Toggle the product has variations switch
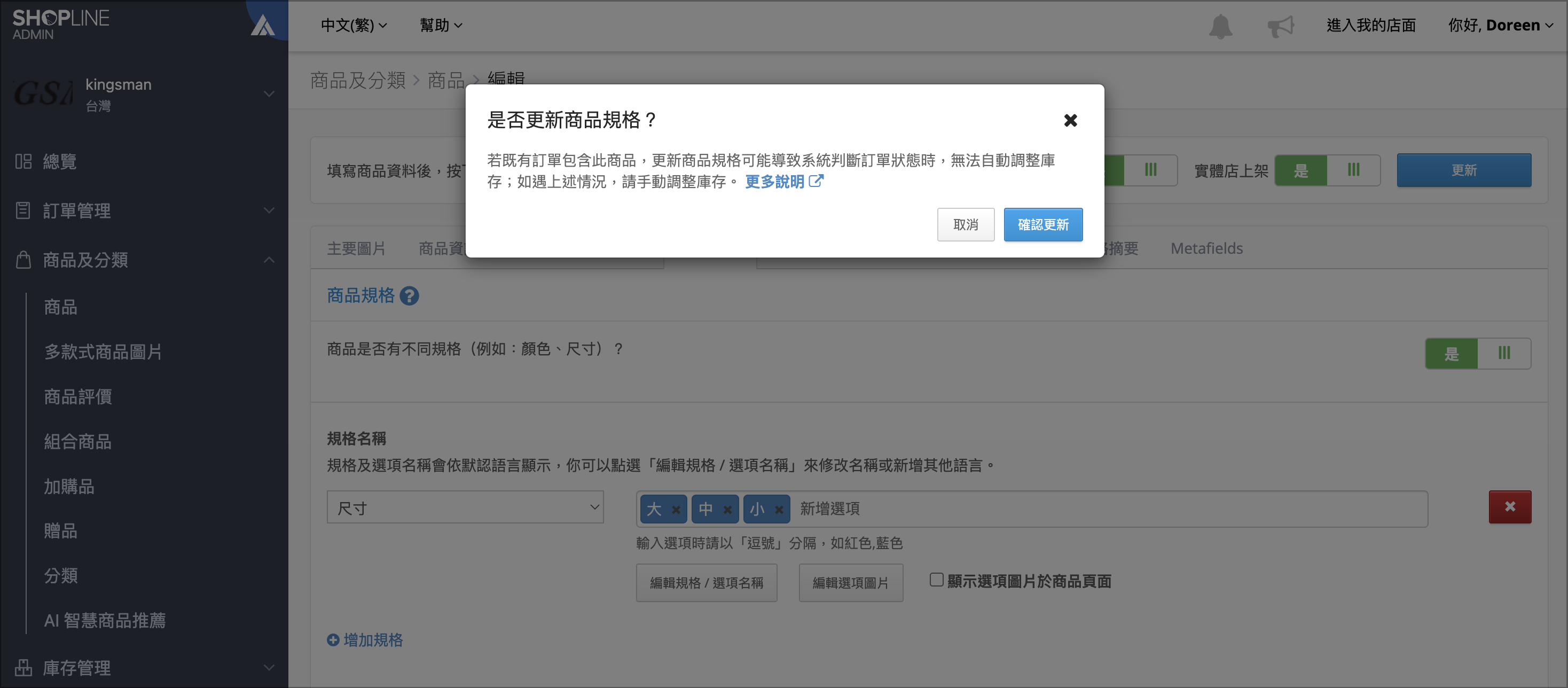Screen dimensions: 1568x688 1478,354
